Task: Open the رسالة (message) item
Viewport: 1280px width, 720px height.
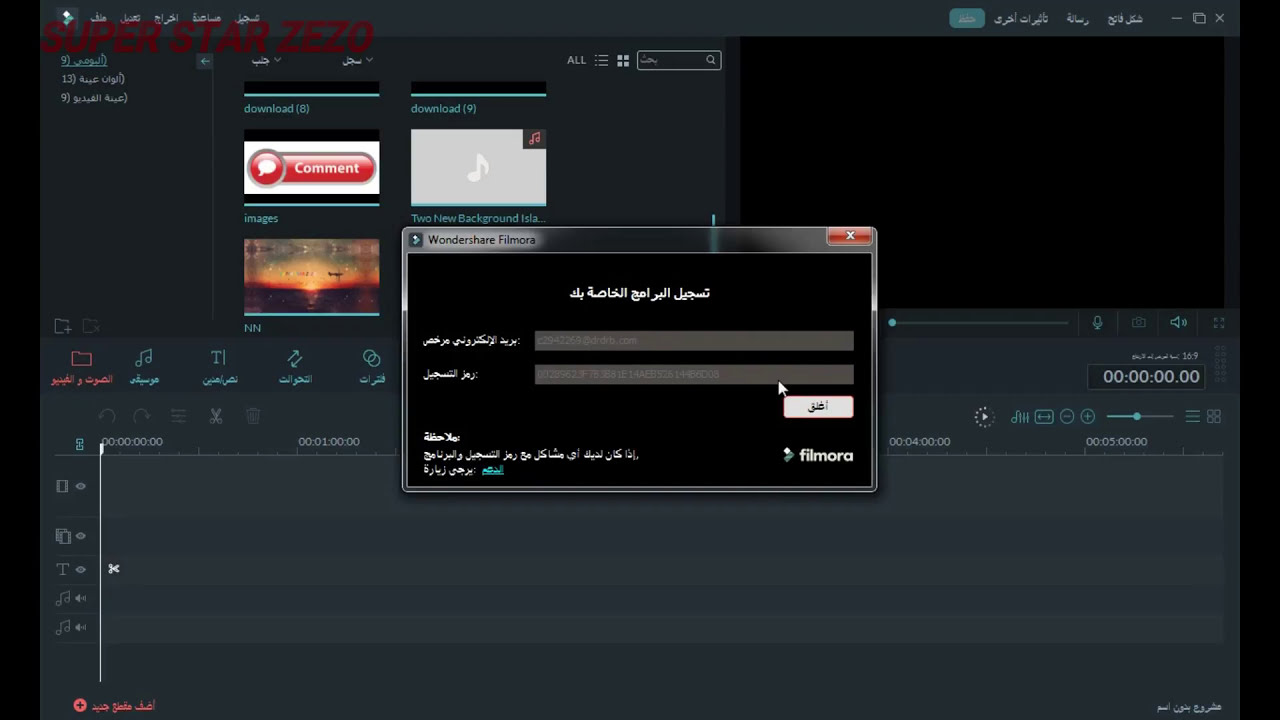Action: pyautogui.click(x=1077, y=18)
